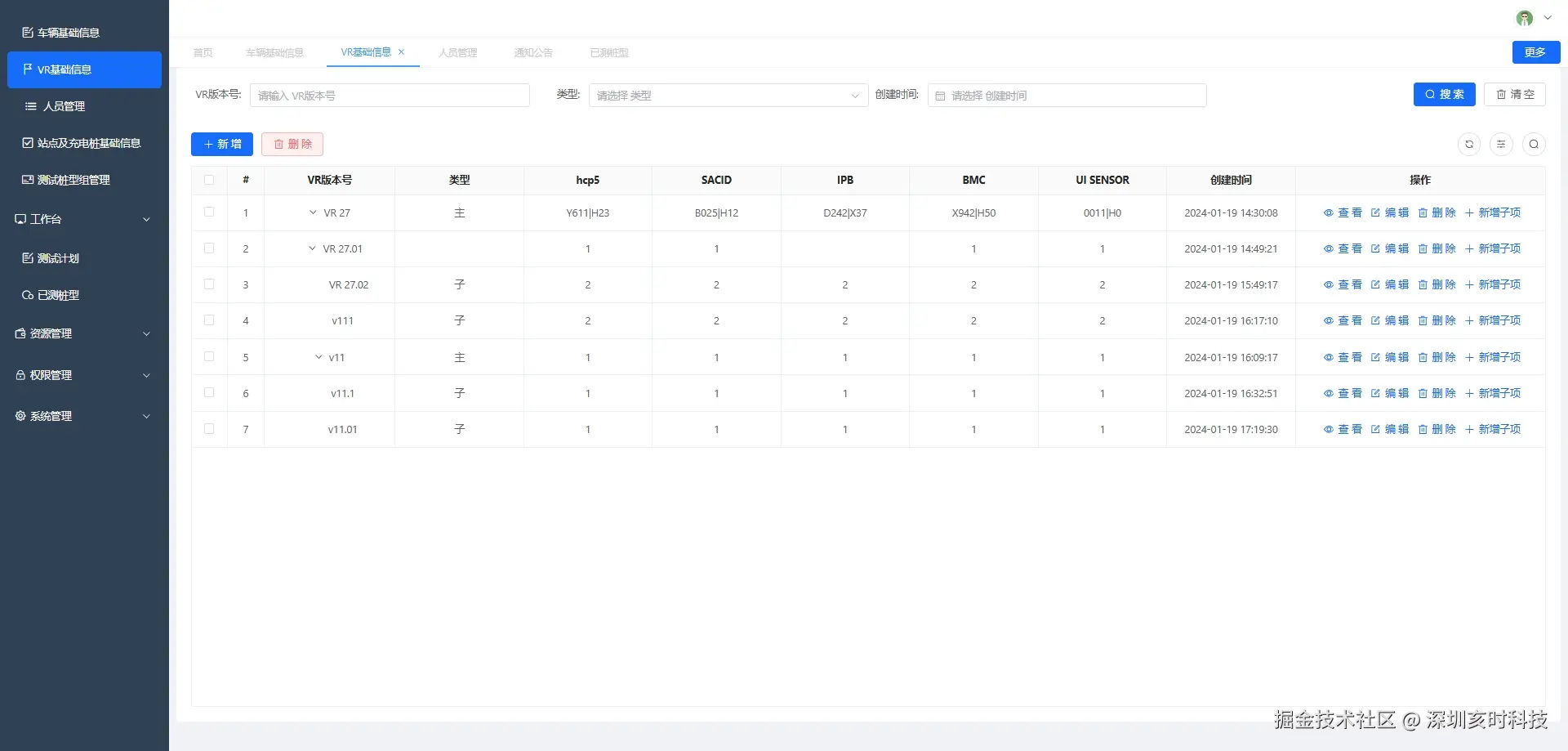The height and width of the screenshot is (751, 1568).
Task: View VR 27.01 row details
Action: click(x=1343, y=248)
